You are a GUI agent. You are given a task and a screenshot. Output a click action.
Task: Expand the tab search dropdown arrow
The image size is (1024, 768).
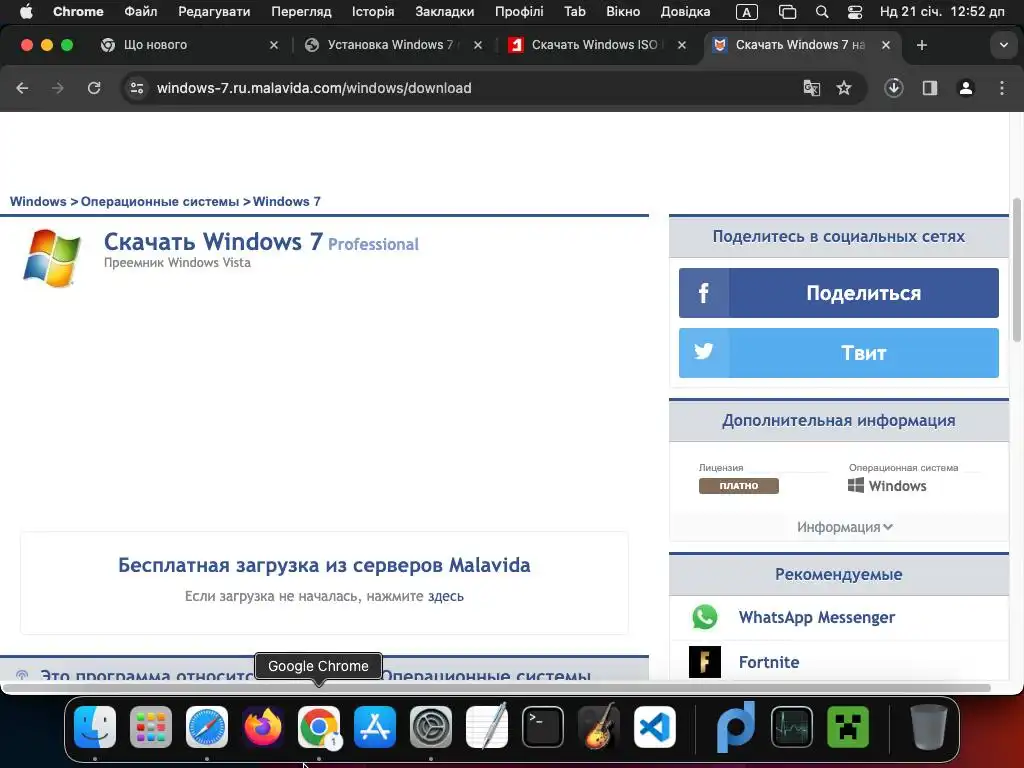click(1004, 45)
